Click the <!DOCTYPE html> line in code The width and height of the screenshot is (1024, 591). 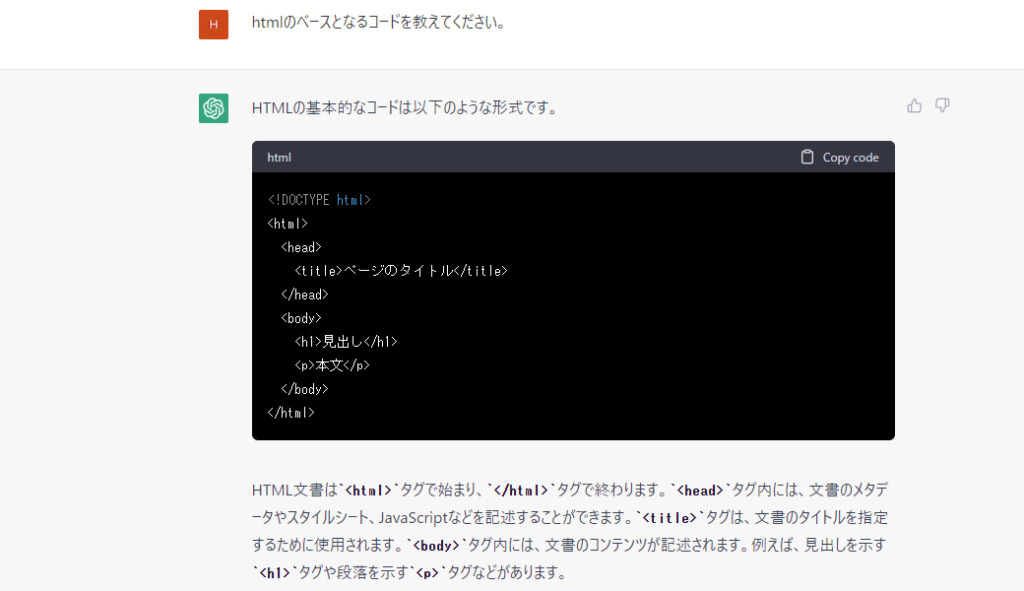coord(319,200)
